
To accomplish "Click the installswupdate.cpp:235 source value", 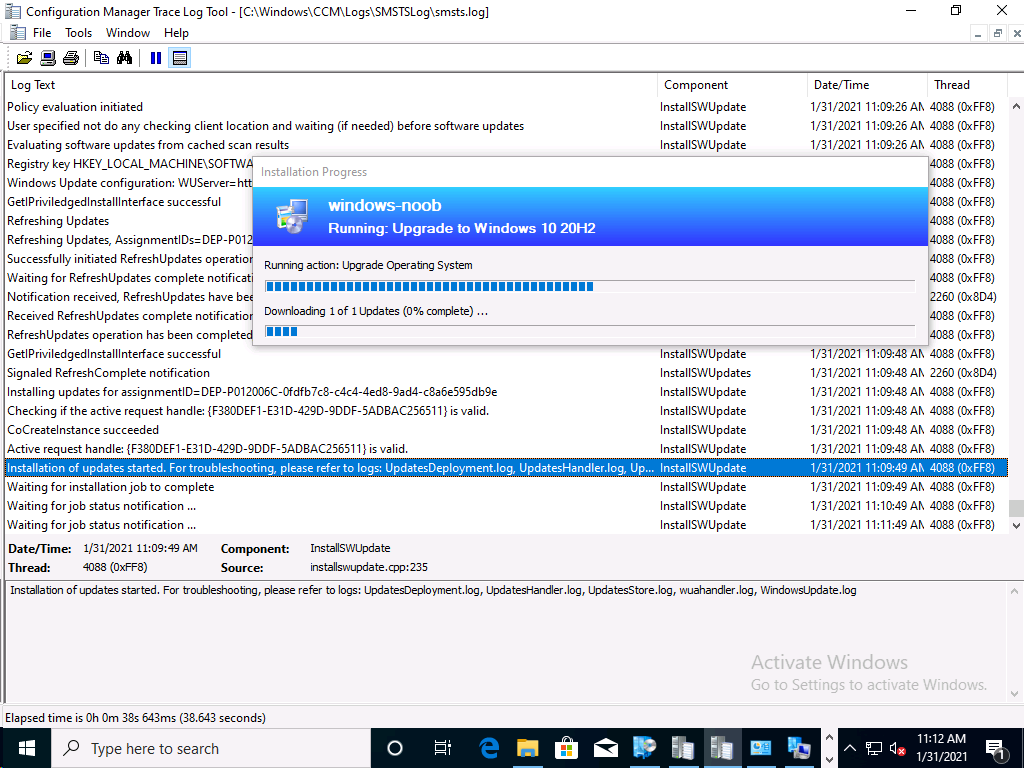I will (369, 568).
